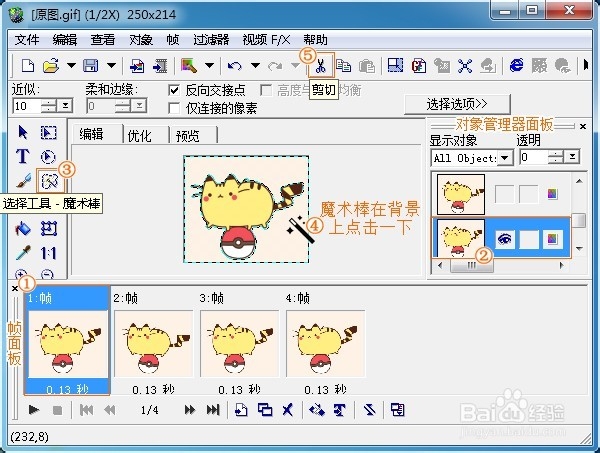This screenshot has width=600, height=453.
Task: Click the object list vertical scrollbar
Action: (579, 216)
